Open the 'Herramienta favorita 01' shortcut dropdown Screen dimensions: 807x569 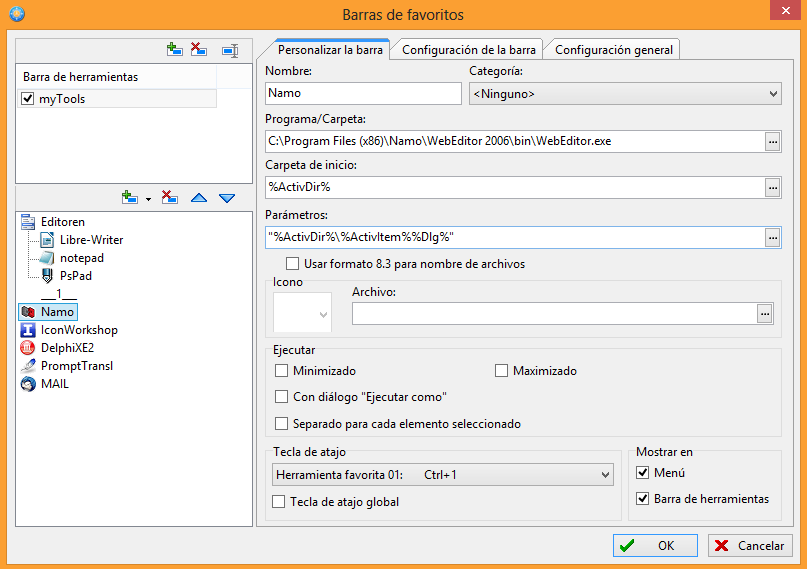(443, 474)
